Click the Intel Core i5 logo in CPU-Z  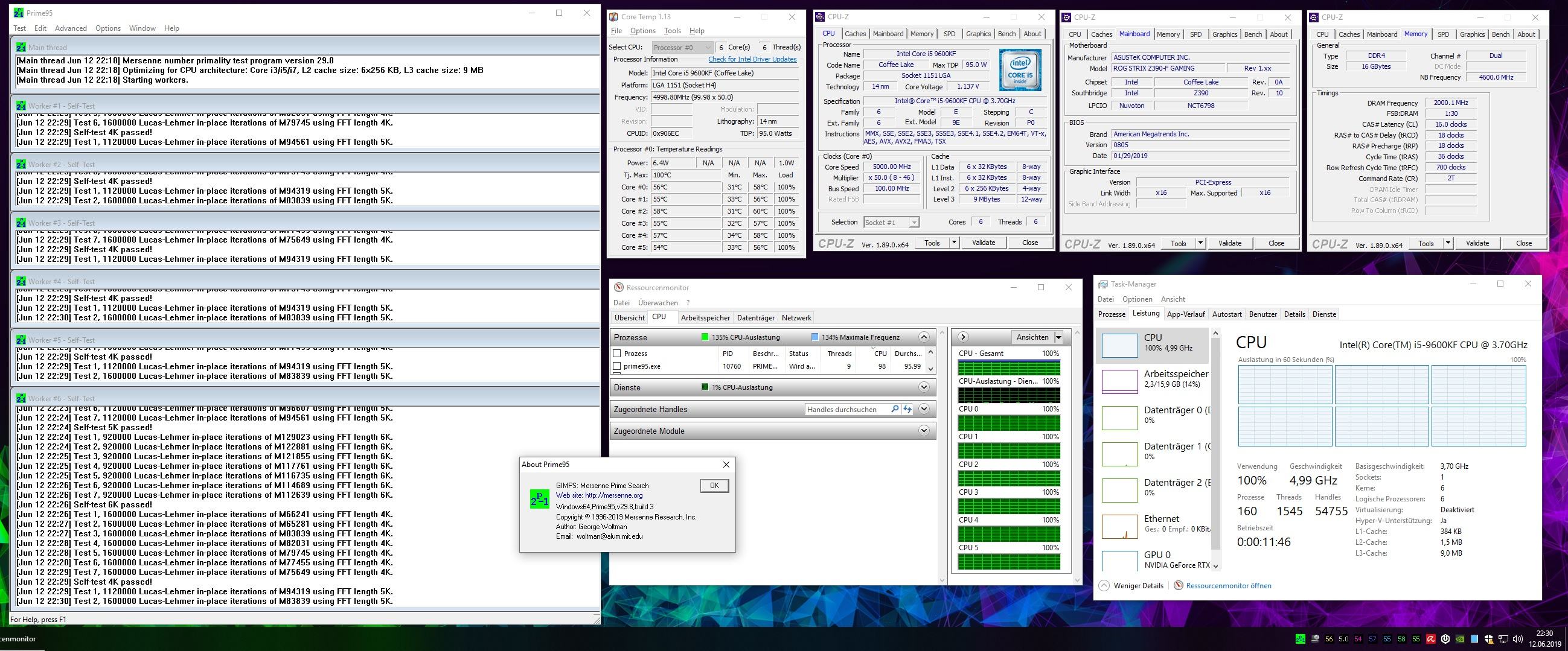click(x=1020, y=70)
